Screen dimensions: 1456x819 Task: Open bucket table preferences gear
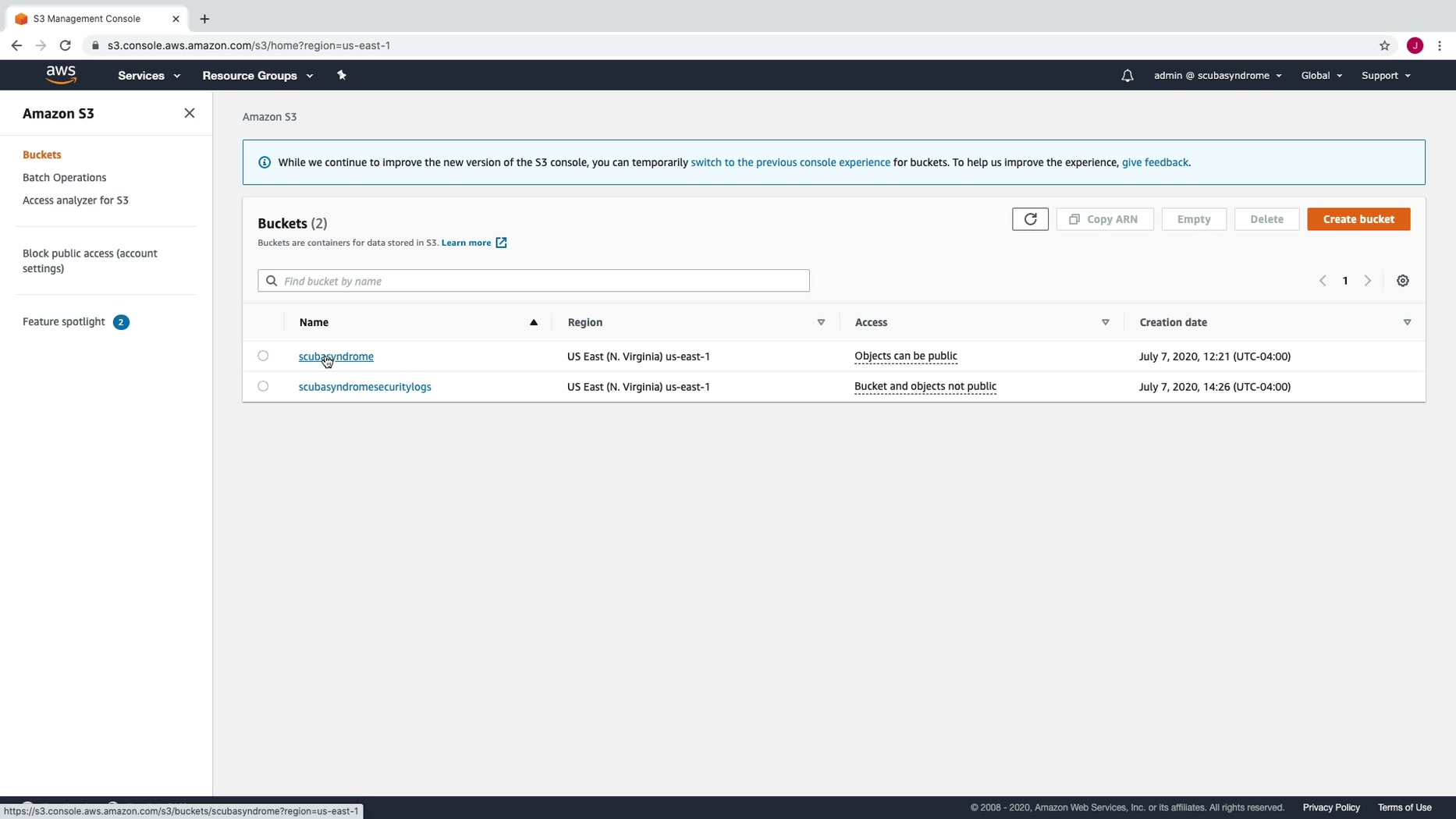(x=1403, y=281)
